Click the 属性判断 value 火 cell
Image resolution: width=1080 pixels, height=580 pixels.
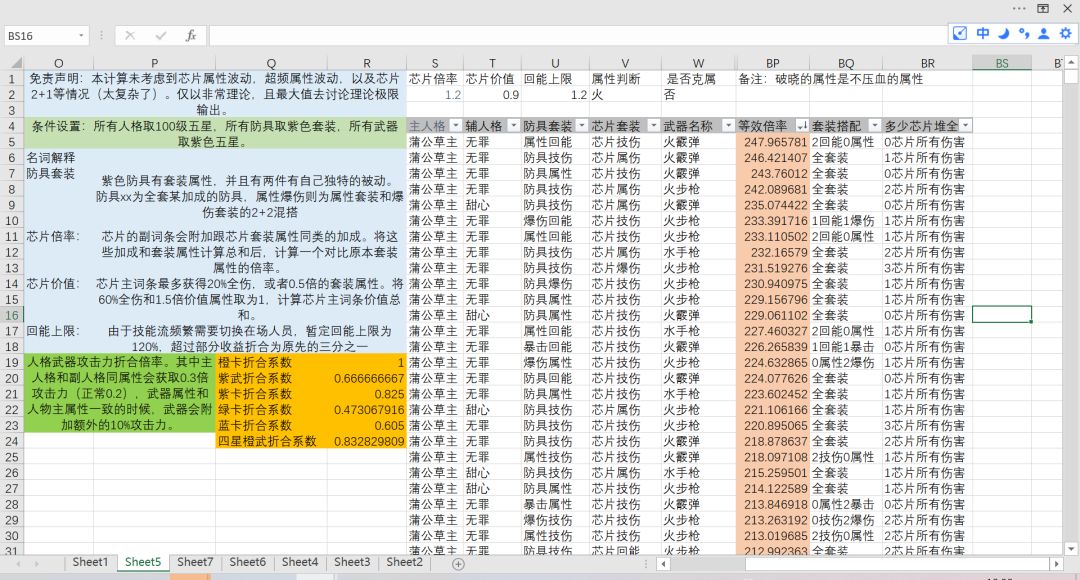[625, 94]
